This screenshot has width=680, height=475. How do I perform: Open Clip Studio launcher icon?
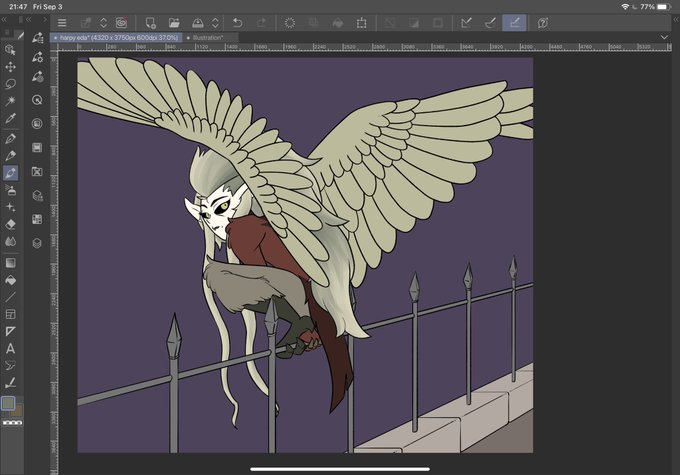121,23
